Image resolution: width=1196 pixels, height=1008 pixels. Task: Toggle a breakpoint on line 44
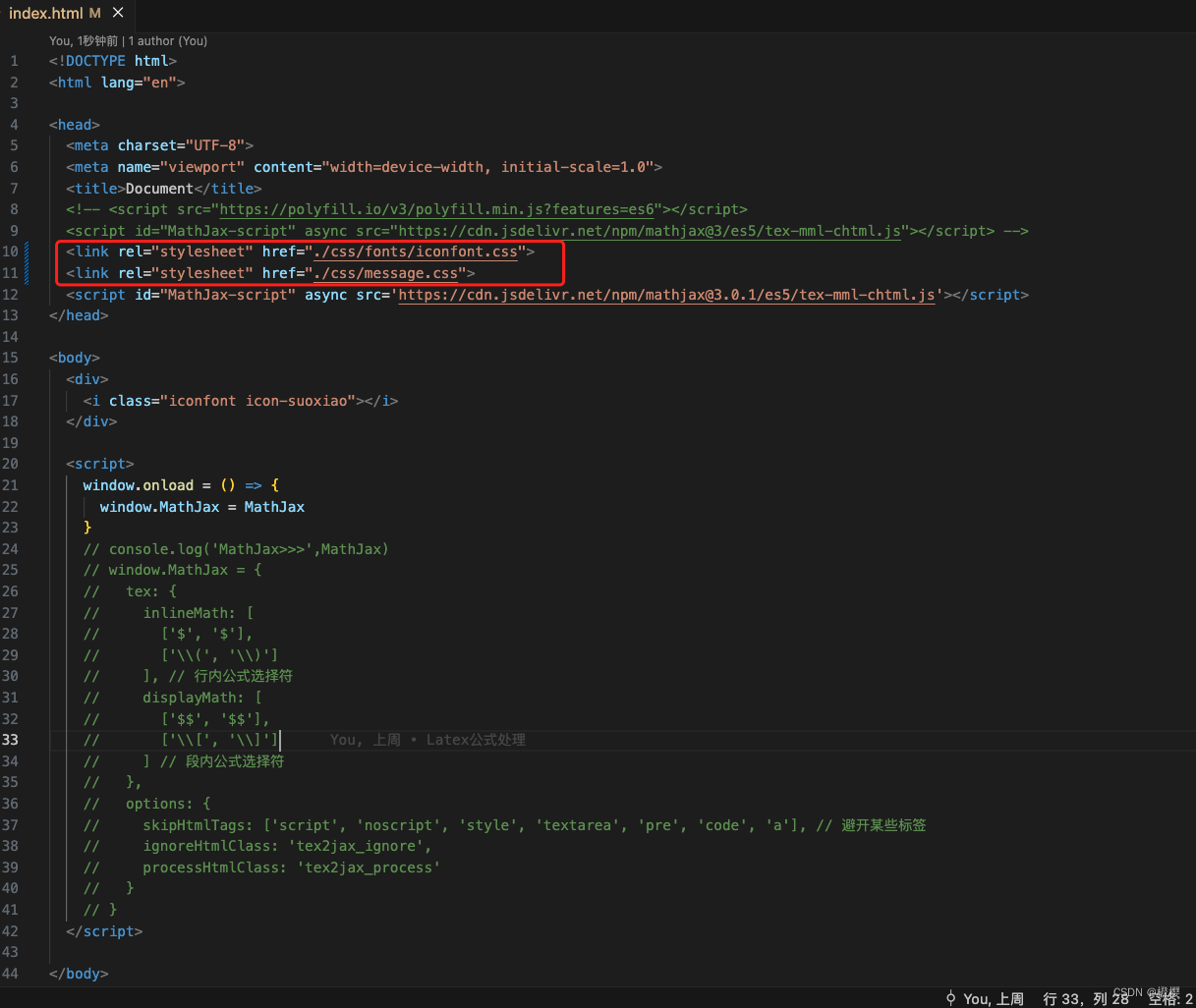click(10, 974)
